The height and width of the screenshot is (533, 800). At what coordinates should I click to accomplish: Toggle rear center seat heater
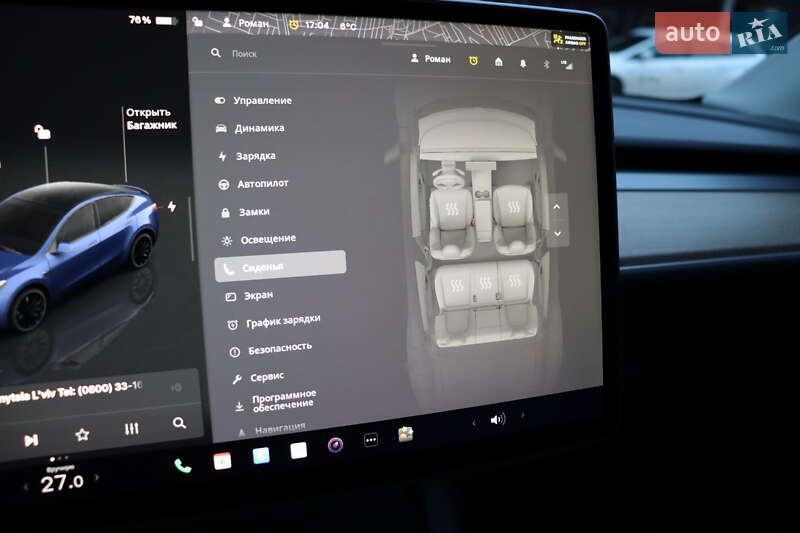click(485, 283)
